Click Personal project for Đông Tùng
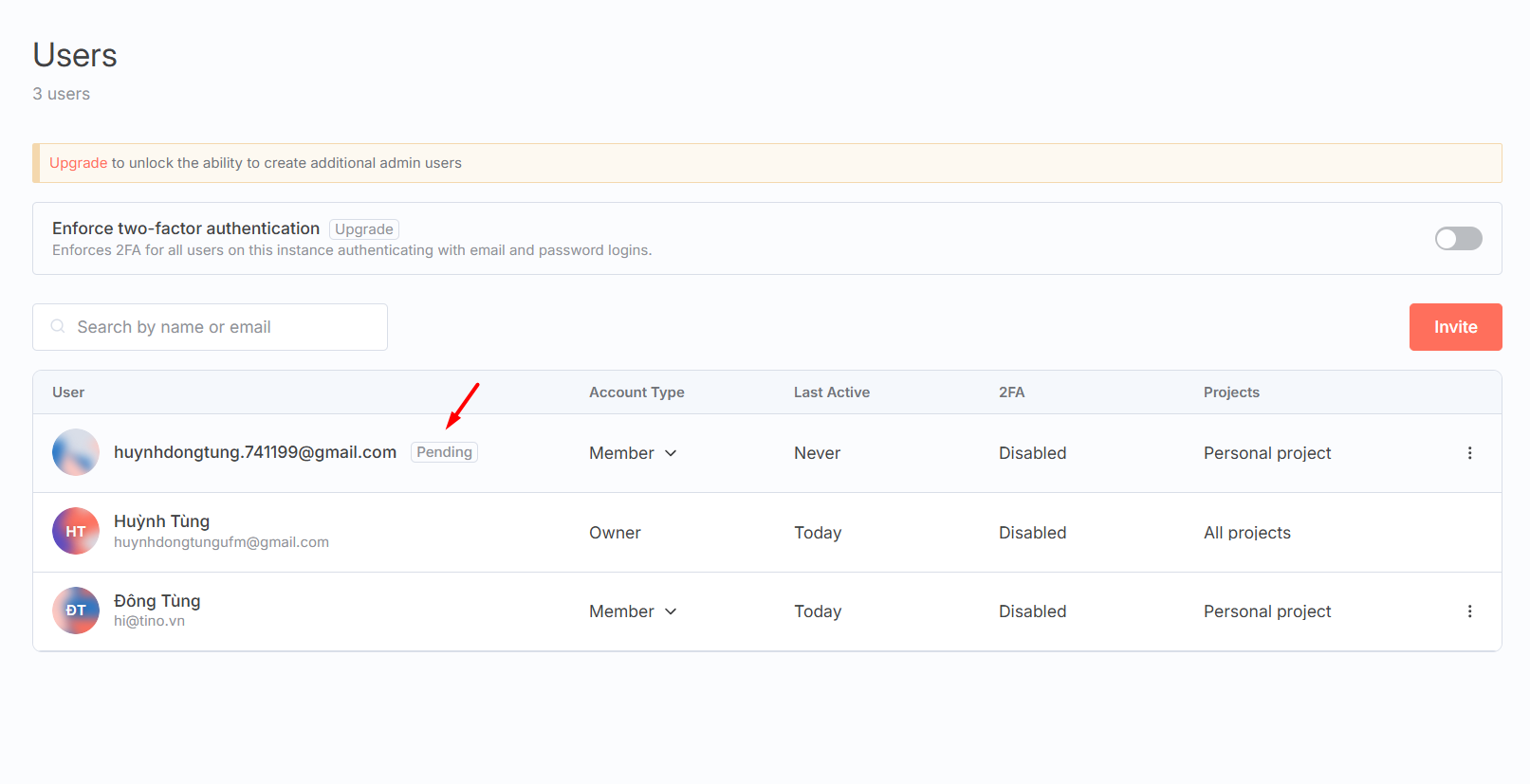The width and height of the screenshot is (1530, 784). [x=1267, y=611]
